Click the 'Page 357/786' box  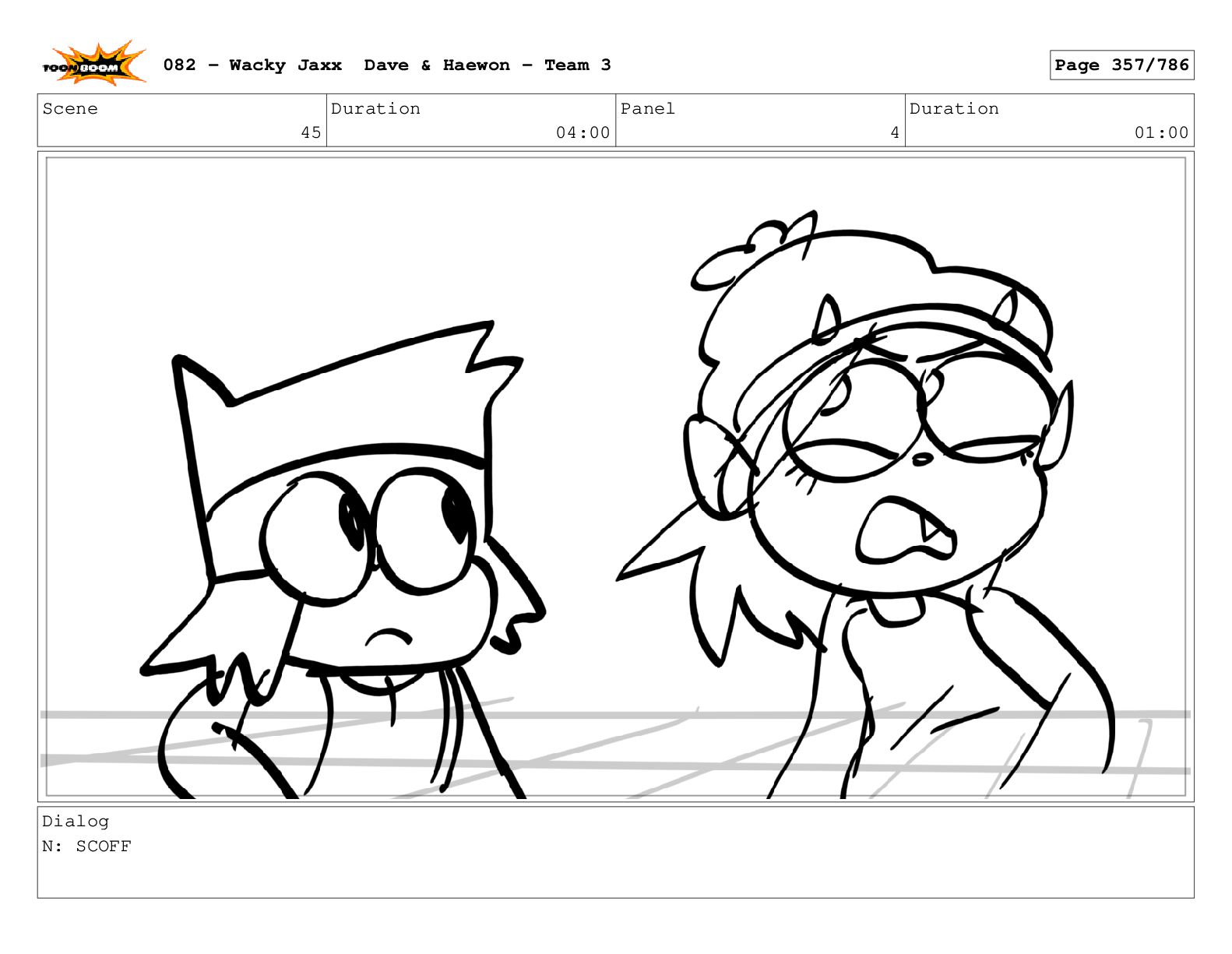point(1121,65)
